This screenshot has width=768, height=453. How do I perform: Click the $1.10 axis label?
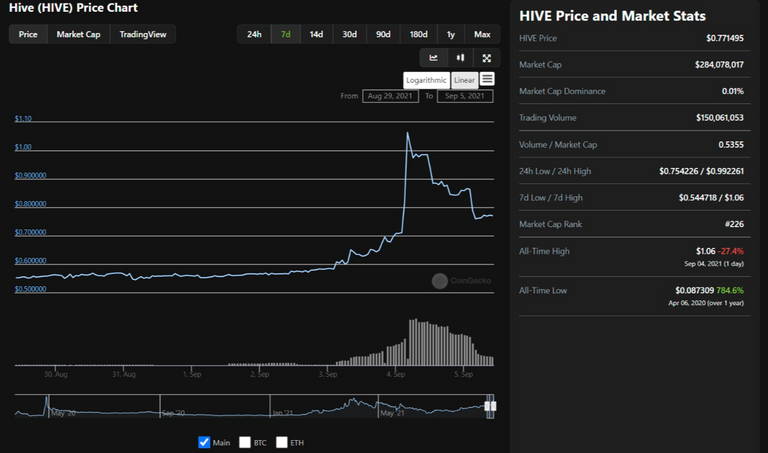tap(23, 119)
